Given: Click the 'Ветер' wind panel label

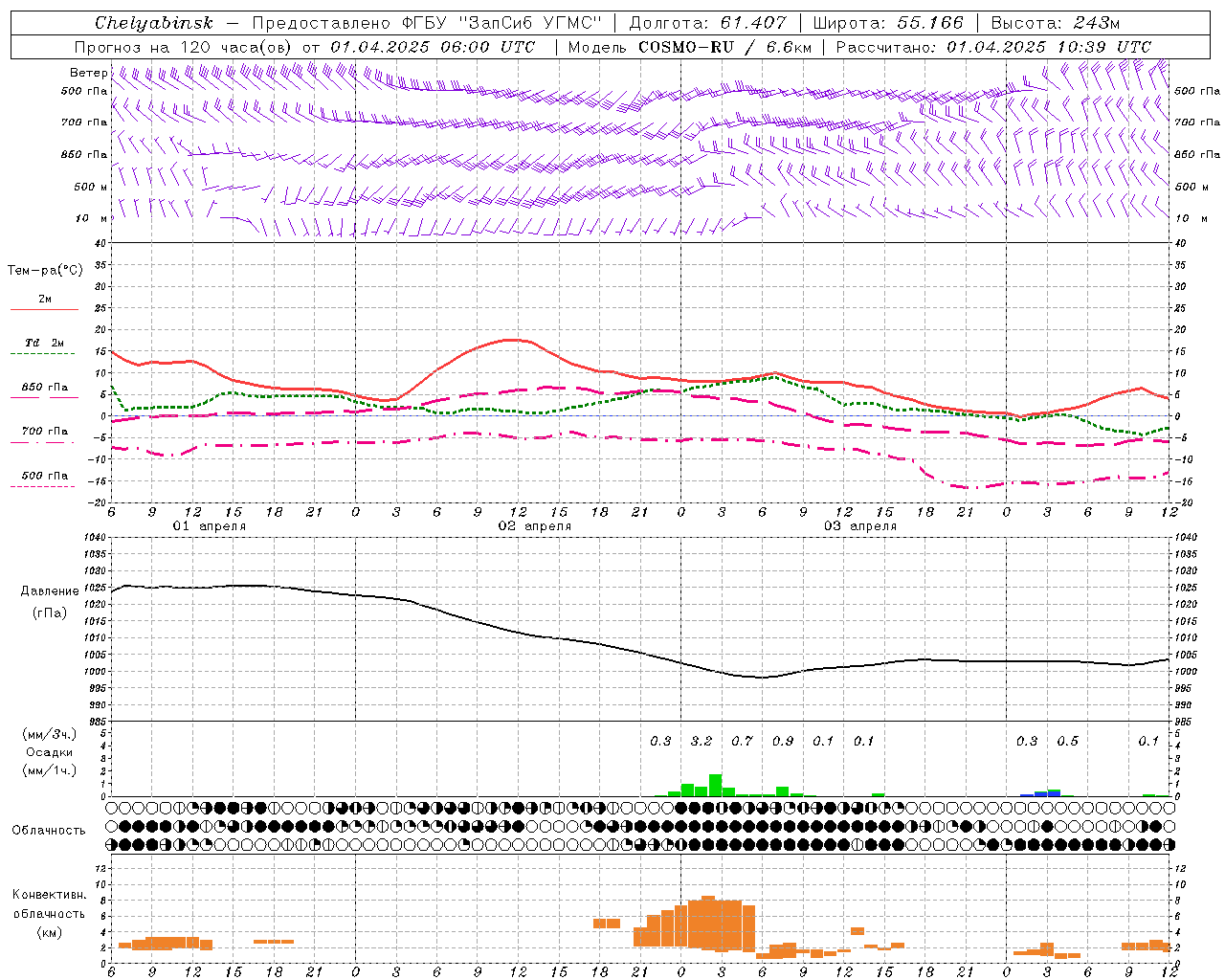Looking at the screenshot, I should click(x=88, y=73).
